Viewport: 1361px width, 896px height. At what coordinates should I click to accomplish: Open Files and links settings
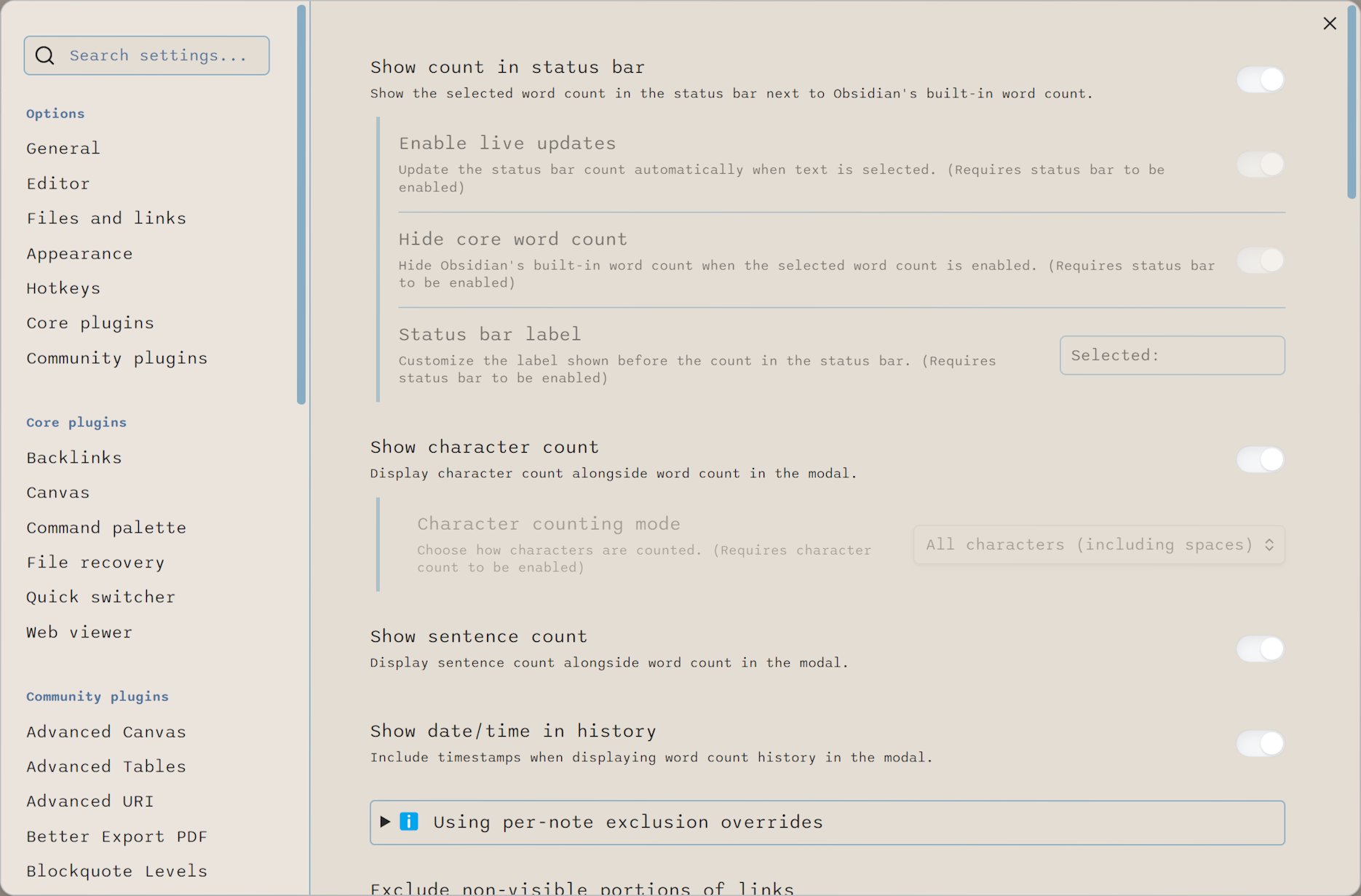point(106,218)
